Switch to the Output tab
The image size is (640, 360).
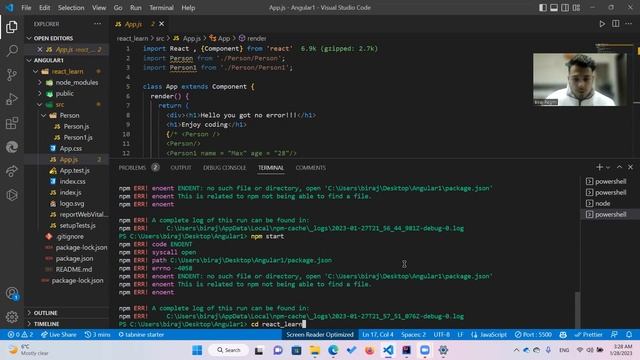(x=181, y=168)
